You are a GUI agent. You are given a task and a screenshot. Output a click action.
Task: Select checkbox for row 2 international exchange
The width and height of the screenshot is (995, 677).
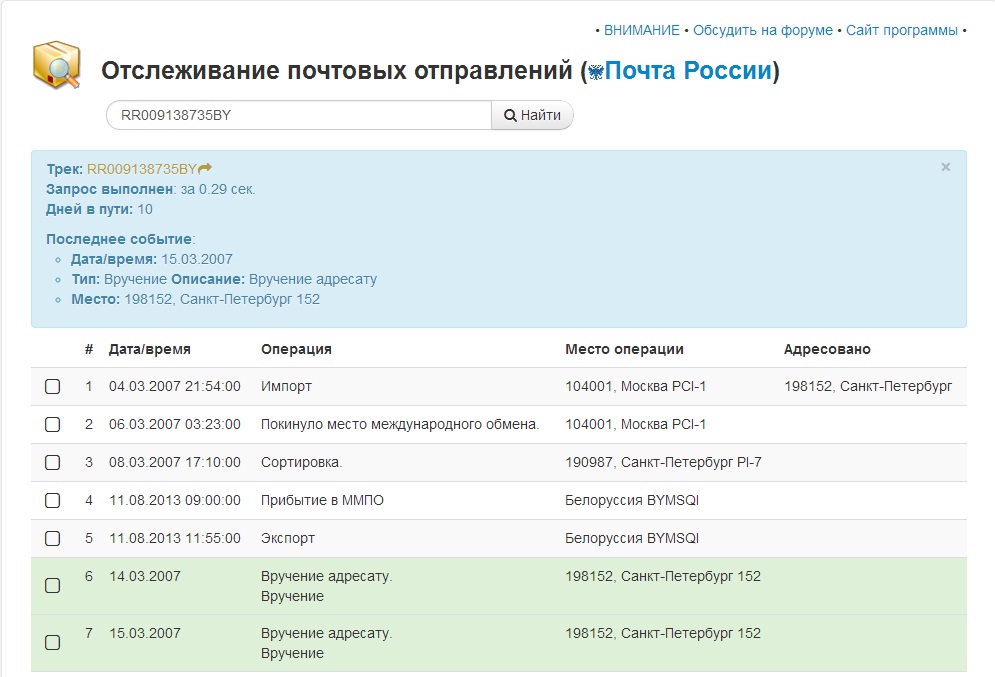53,424
